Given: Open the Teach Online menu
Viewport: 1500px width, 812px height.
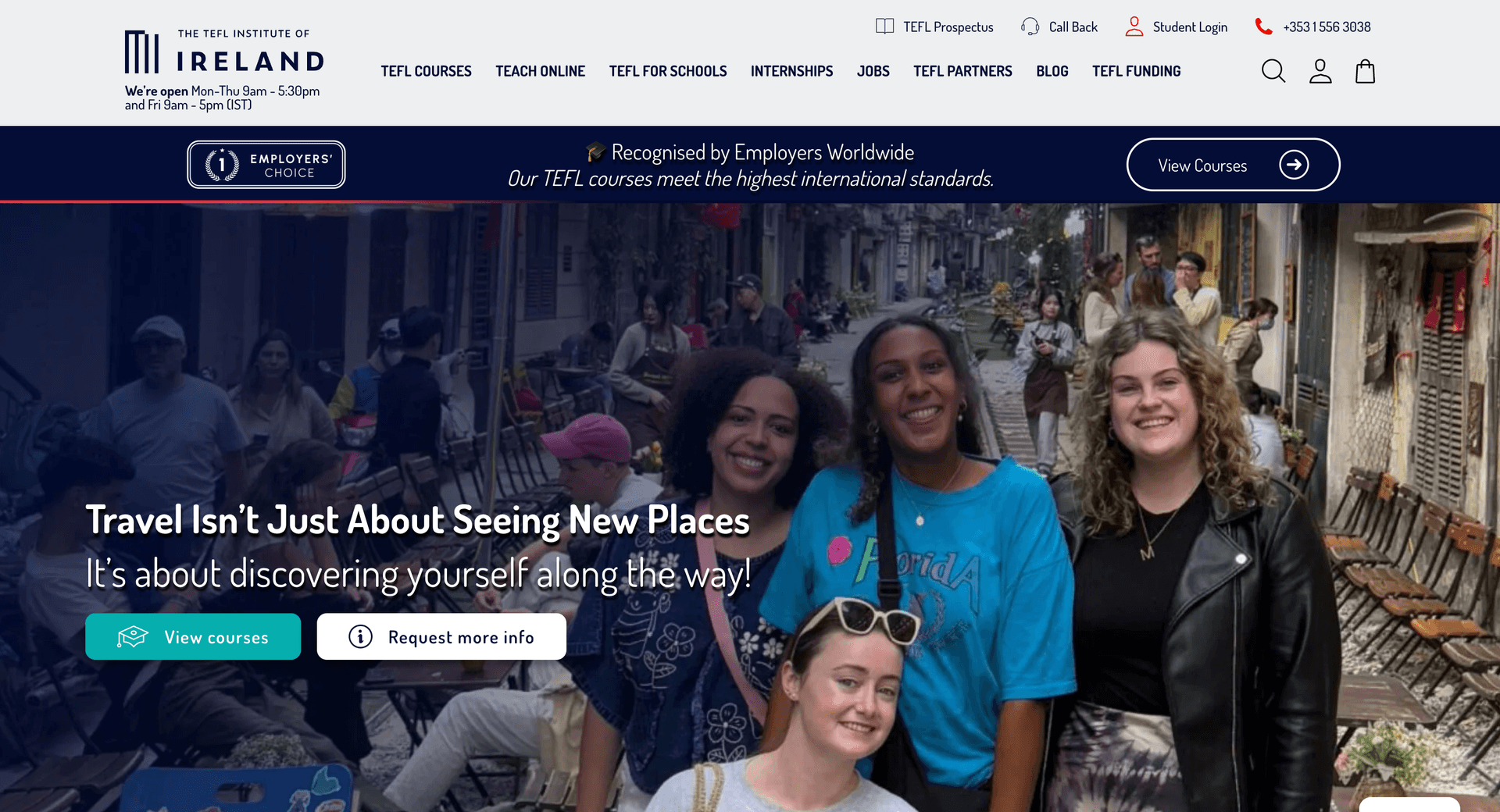Looking at the screenshot, I should pyautogui.click(x=540, y=71).
